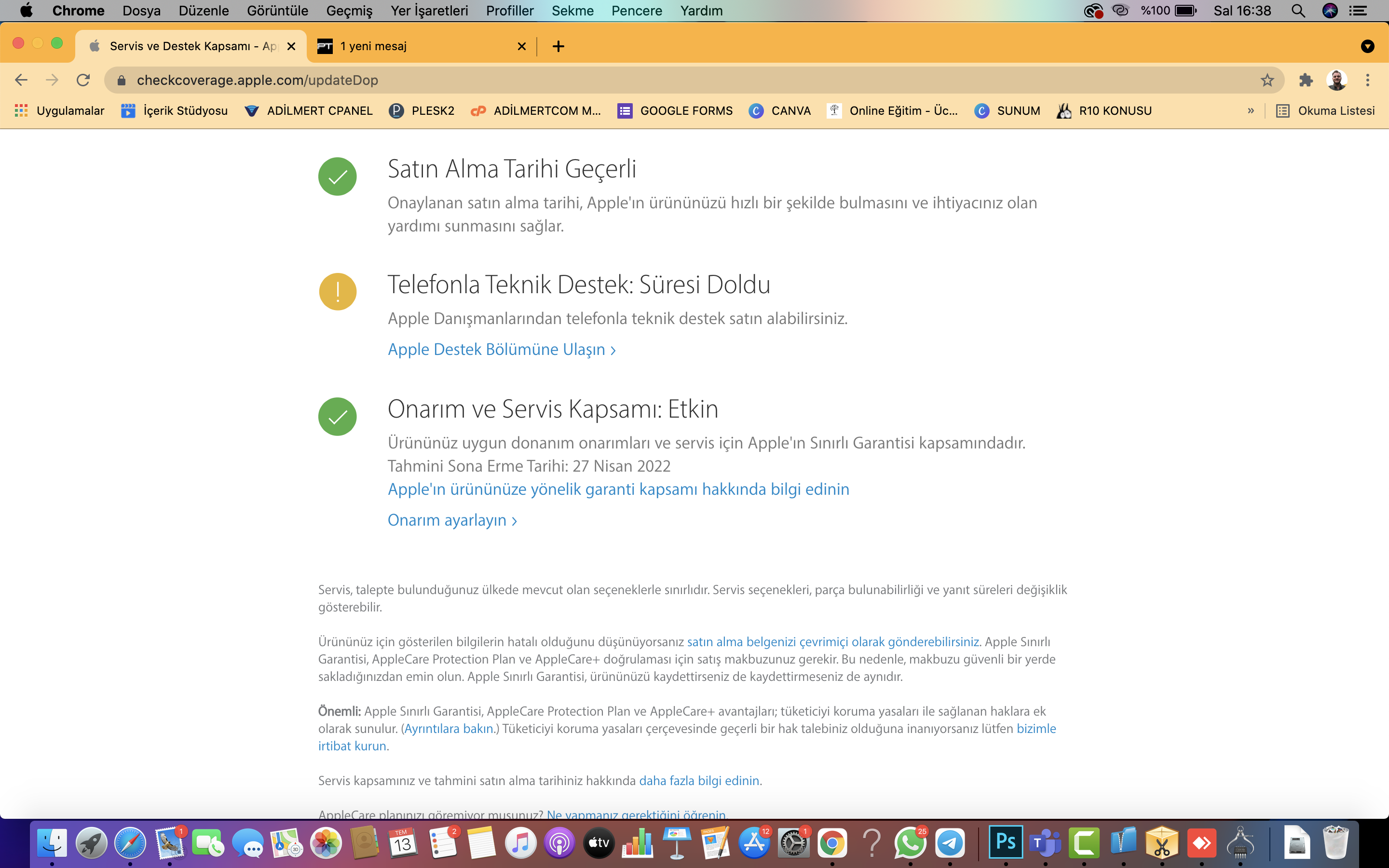Go back using the browser back arrow
Screen dimensions: 1389x868
click(21, 80)
